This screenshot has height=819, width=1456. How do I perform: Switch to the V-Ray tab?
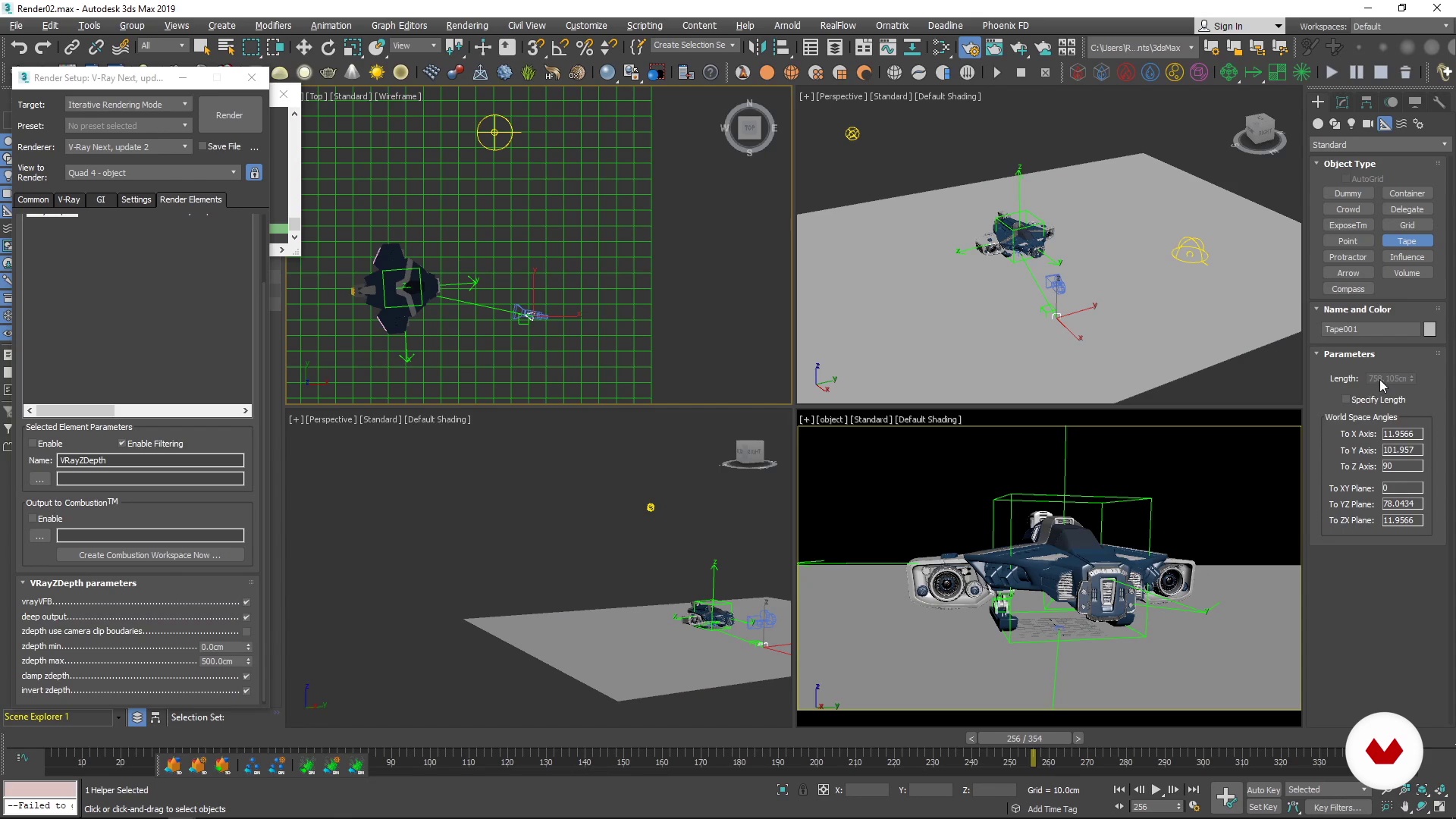(69, 199)
